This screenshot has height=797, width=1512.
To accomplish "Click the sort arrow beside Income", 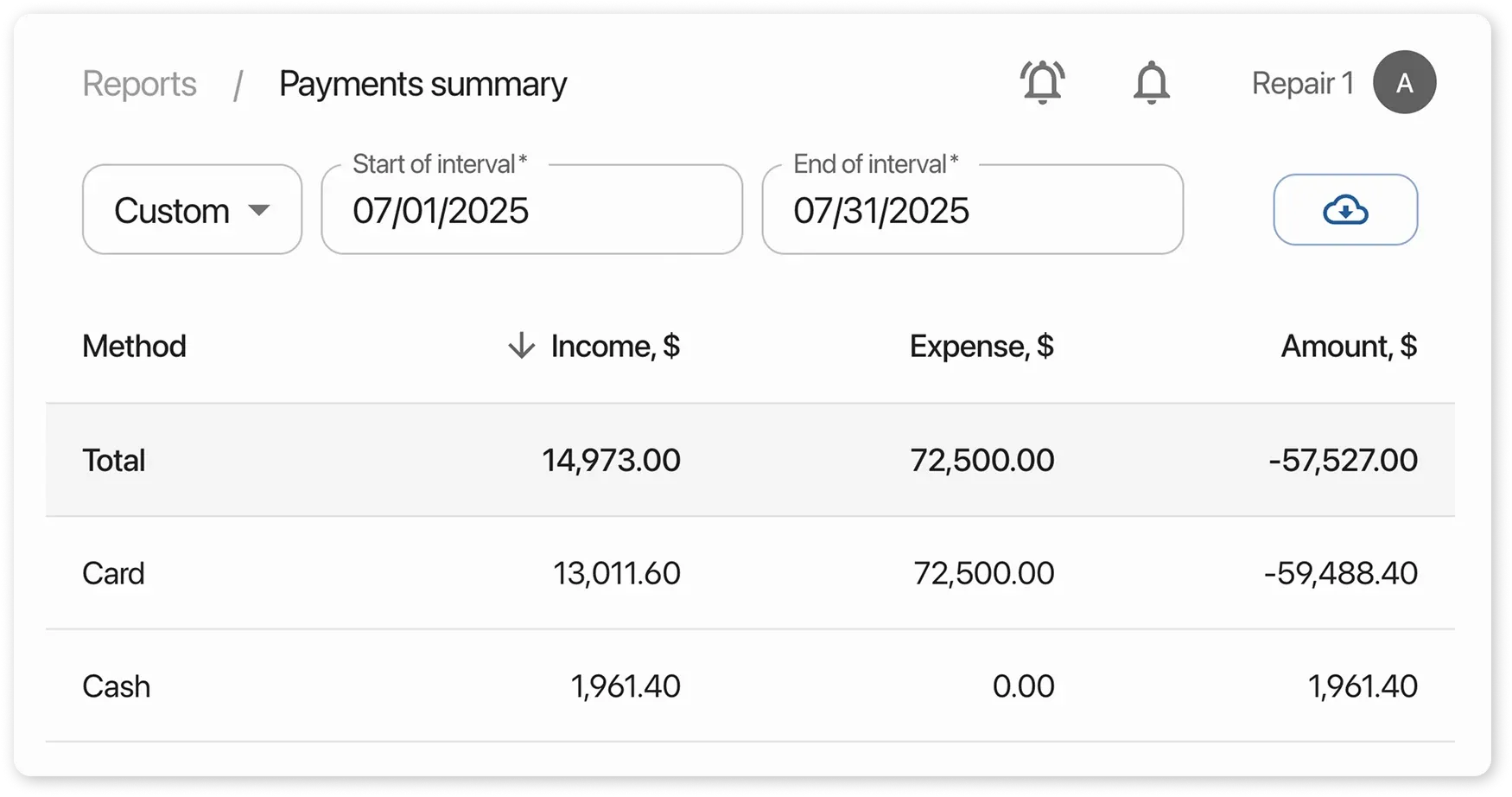I will click(x=521, y=346).
